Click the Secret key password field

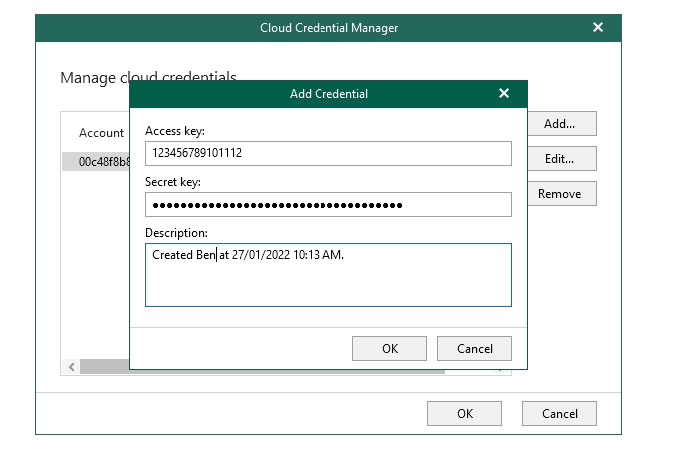click(x=328, y=204)
